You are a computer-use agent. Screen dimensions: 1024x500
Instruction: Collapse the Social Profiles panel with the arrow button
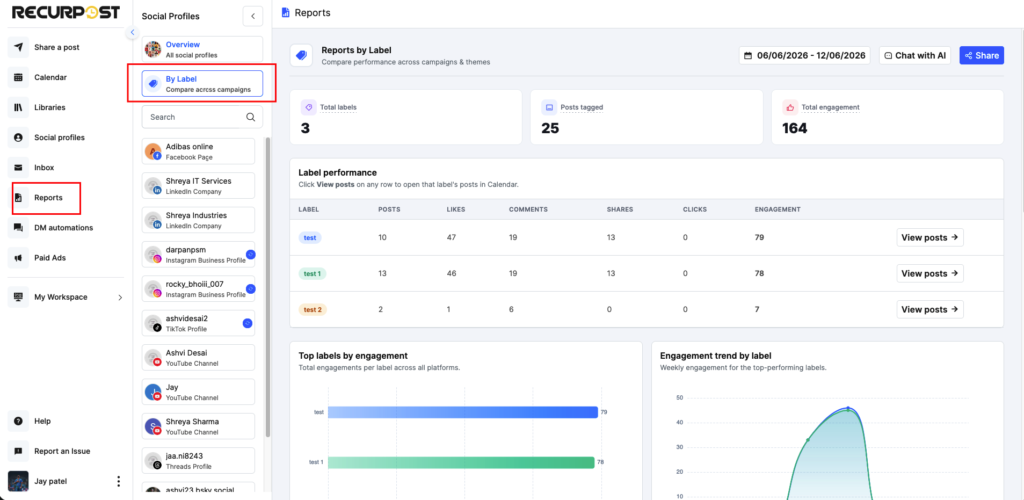click(x=253, y=16)
